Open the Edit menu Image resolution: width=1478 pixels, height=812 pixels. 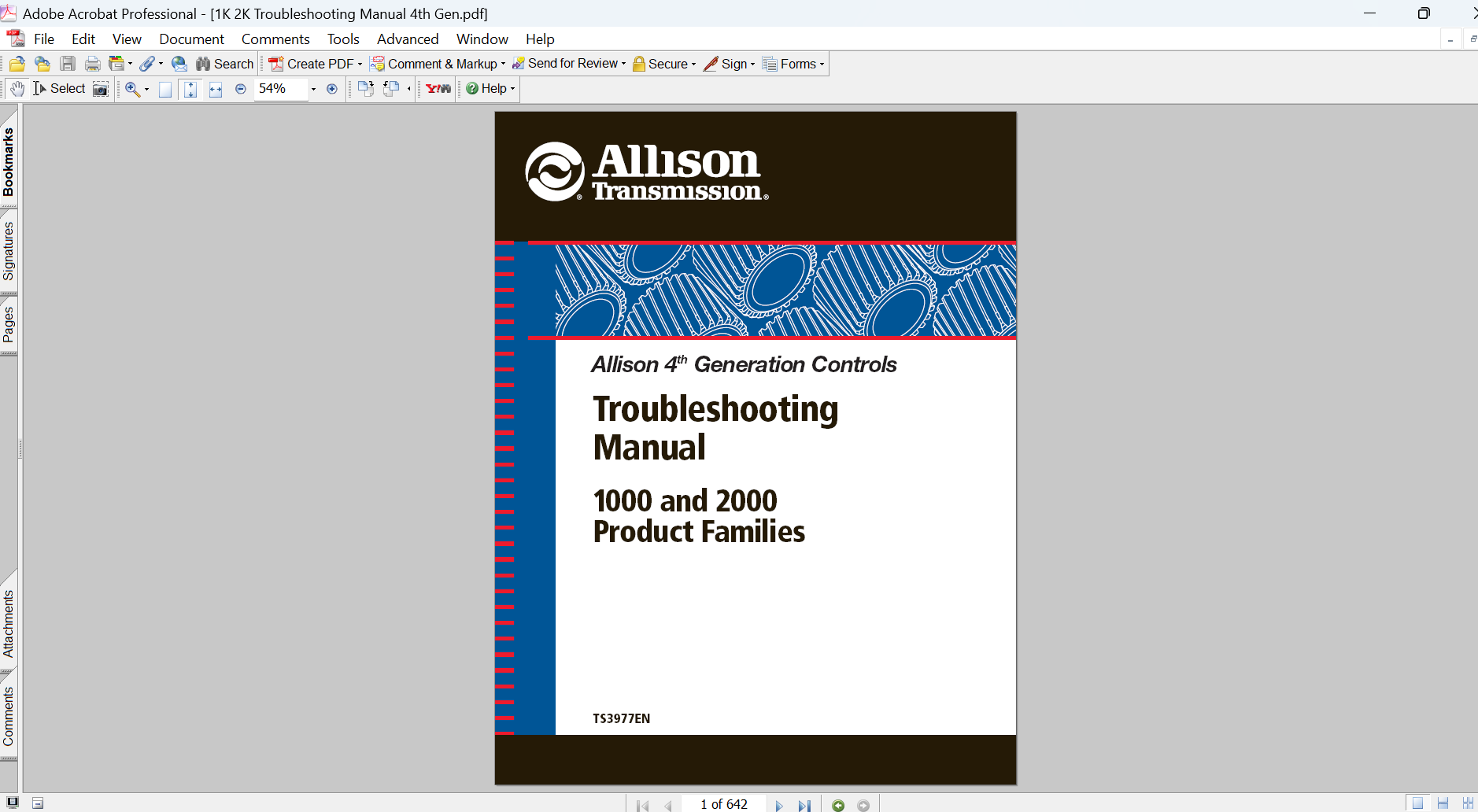83,39
